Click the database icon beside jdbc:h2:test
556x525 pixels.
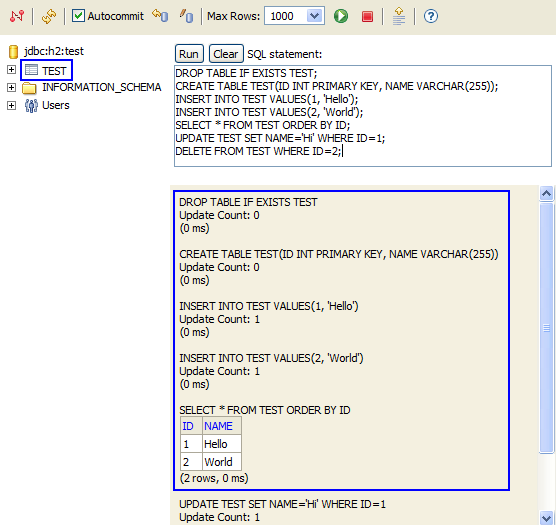[x=13, y=52]
